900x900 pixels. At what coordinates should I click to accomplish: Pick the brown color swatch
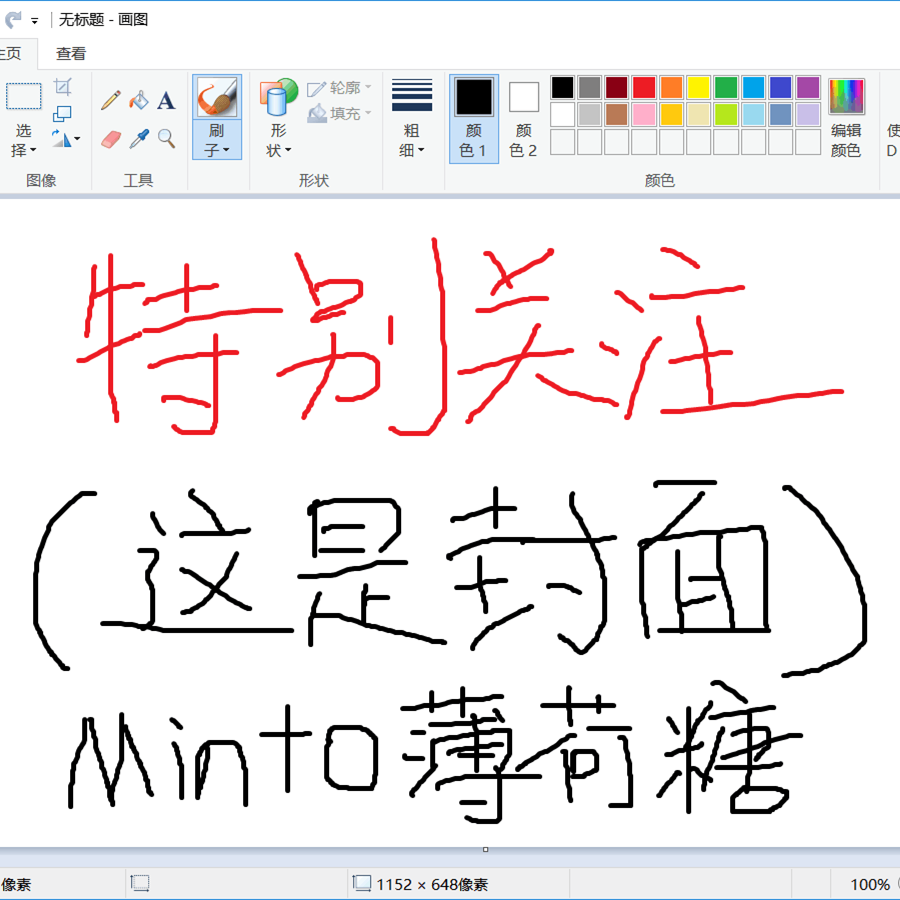tap(616, 115)
